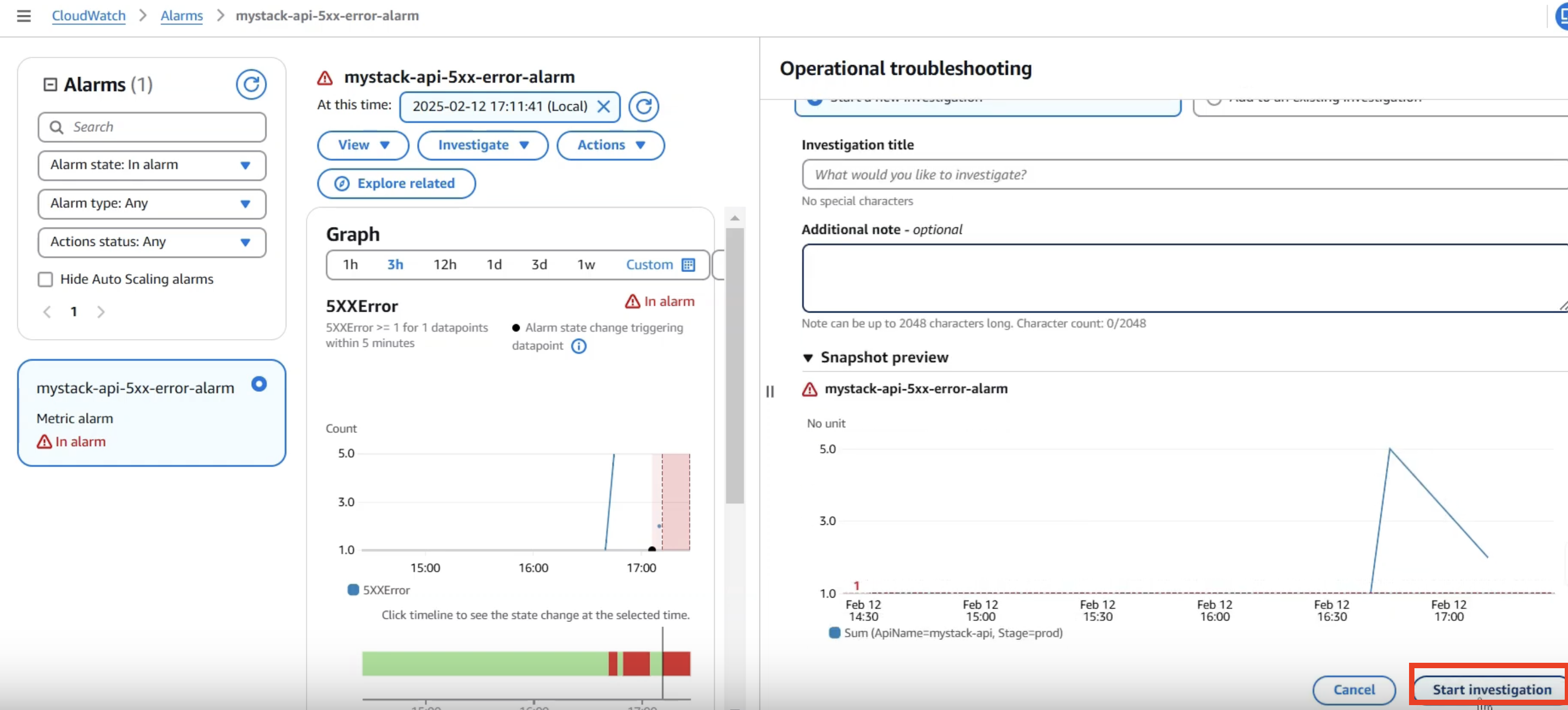This screenshot has height=710, width=1568.
Task: Go to next alarms page arrow
Action: [101, 312]
